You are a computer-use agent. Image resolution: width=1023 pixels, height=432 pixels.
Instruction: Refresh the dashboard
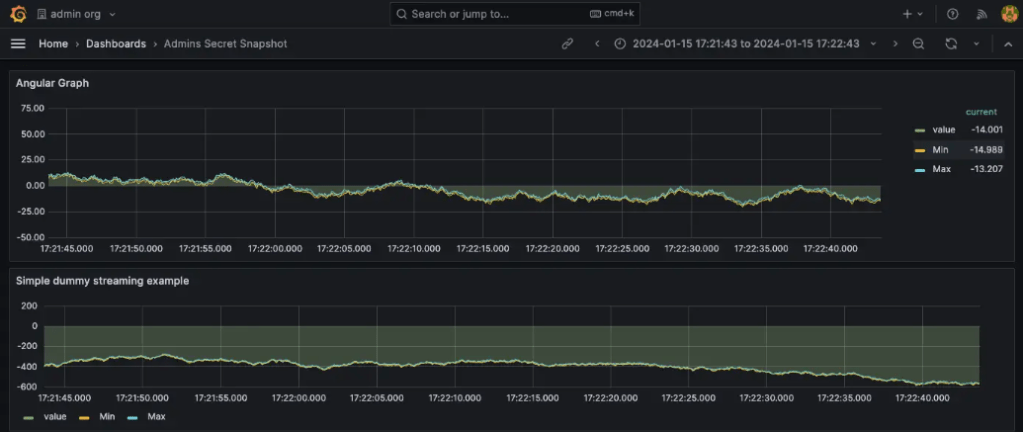951,44
